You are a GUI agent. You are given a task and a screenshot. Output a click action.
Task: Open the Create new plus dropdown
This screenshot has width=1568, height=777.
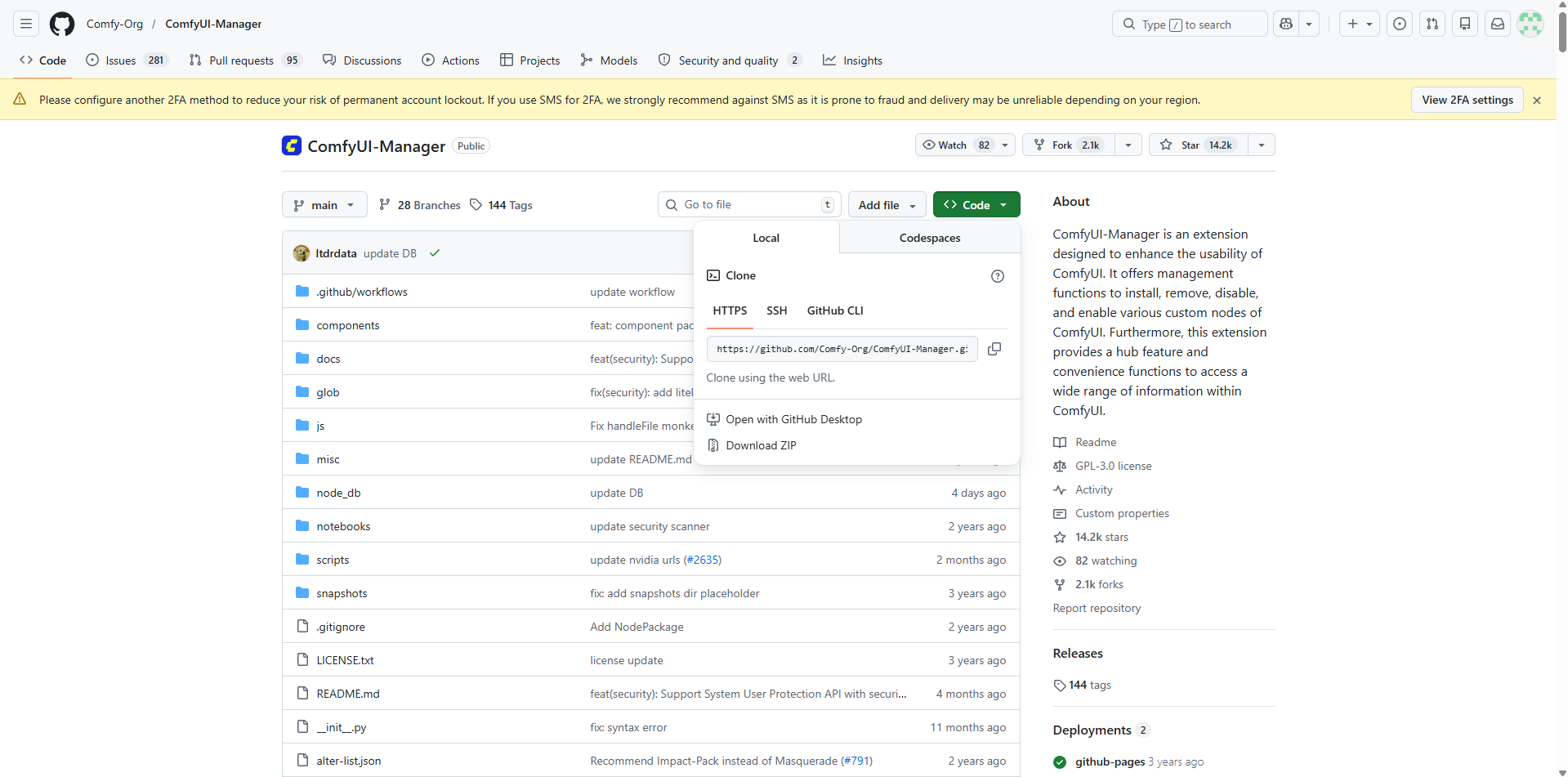coord(1360,24)
